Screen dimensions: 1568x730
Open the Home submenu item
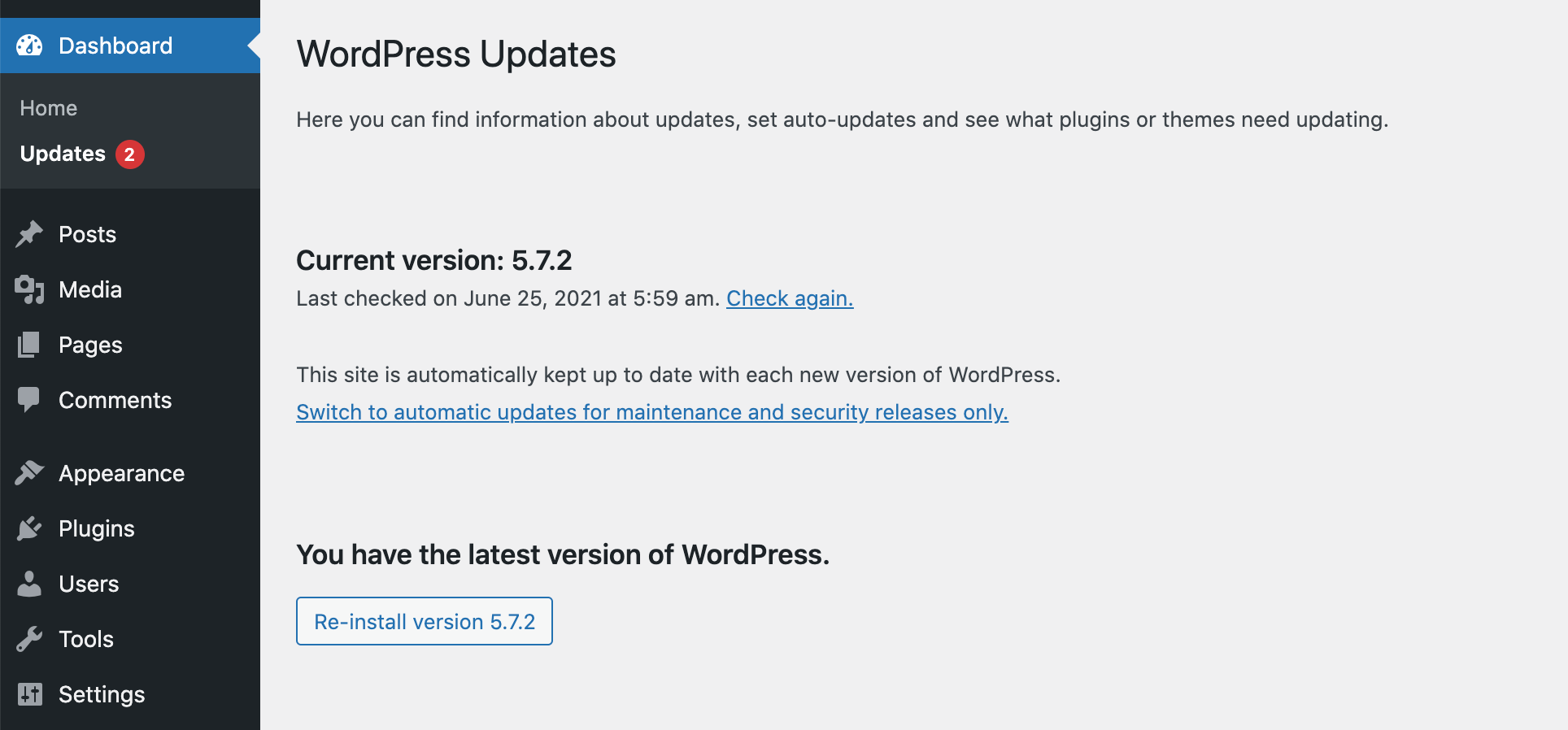click(x=49, y=108)
